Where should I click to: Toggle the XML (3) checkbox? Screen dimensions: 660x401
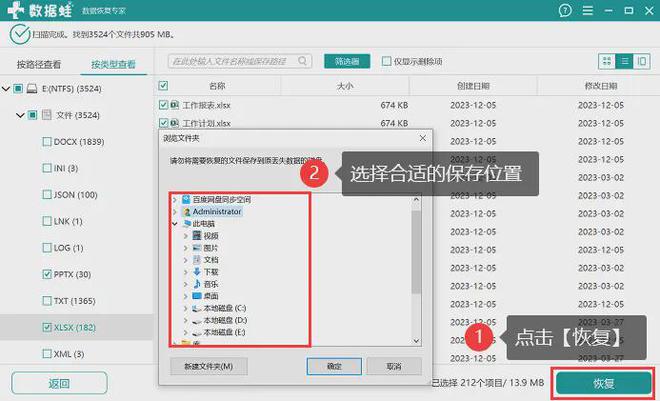point(47,354)
